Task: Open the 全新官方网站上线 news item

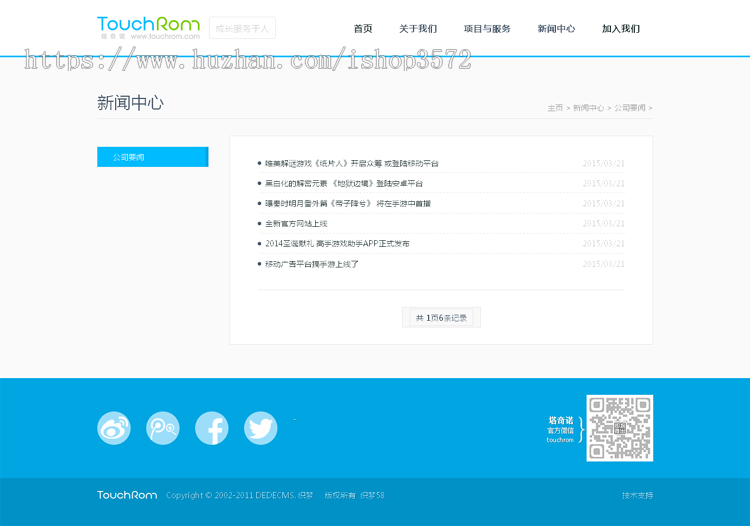Action: 296,224
